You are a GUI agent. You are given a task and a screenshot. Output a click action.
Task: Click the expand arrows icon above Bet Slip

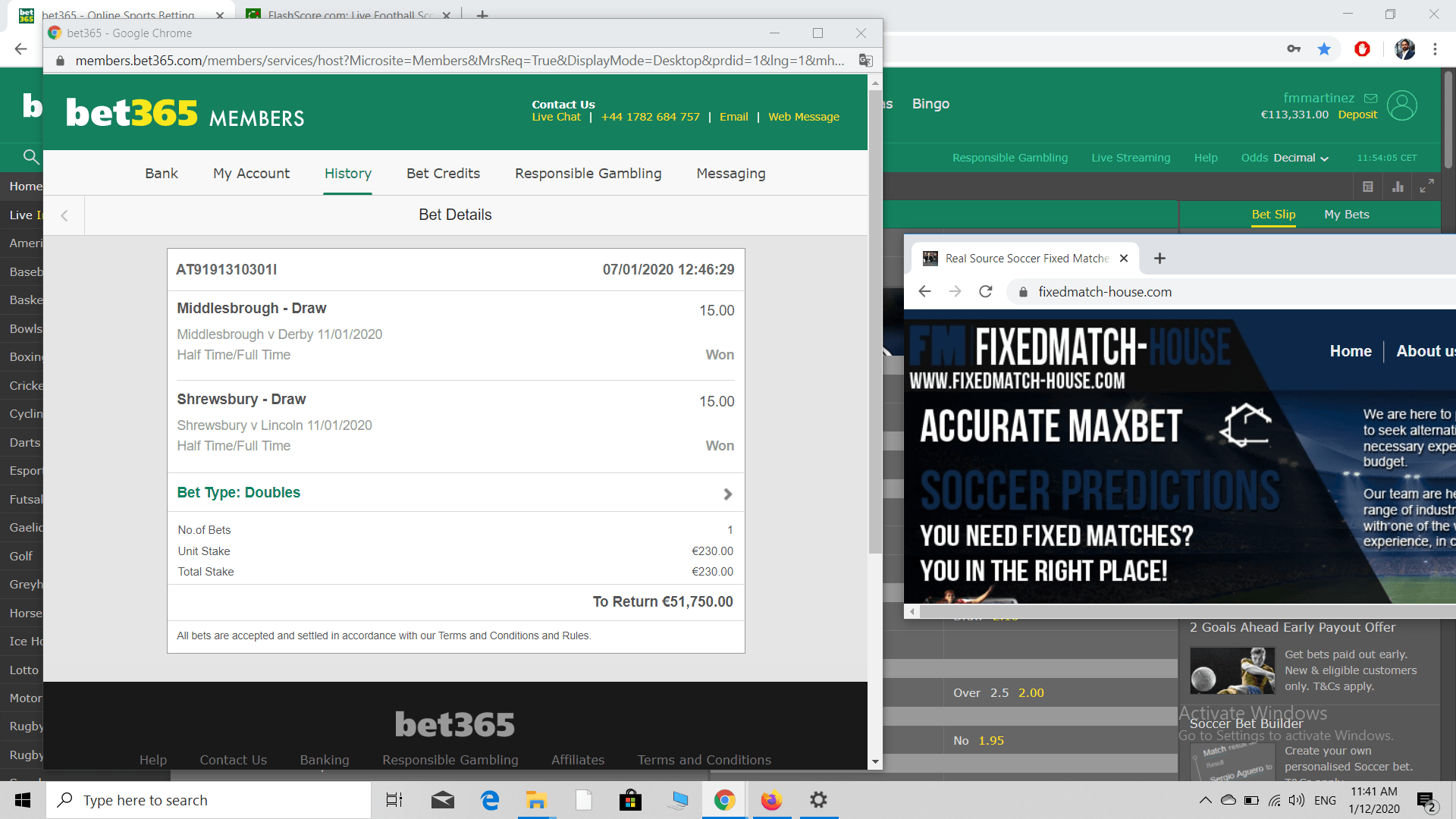(1426, 187)
